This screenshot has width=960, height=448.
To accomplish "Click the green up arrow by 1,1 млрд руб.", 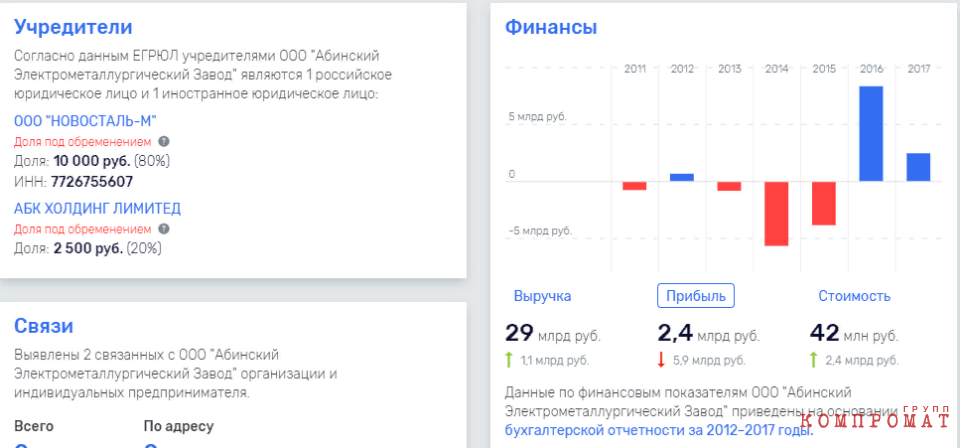I will (509, 360).
